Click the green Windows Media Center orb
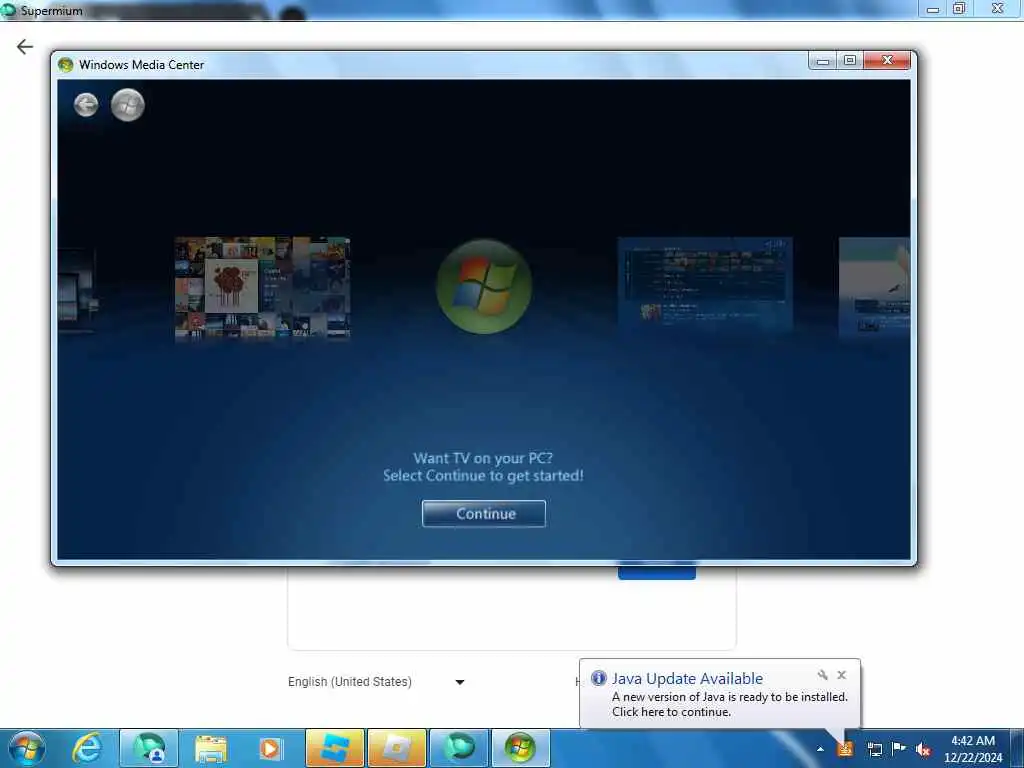The height and width of the screenshot is (768, 1024). (484, 287)
